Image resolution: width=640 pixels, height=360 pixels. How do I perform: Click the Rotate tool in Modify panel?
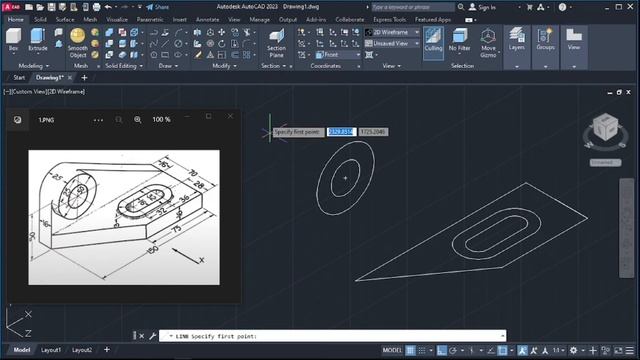pyautogui.click(x=222, y=43)
